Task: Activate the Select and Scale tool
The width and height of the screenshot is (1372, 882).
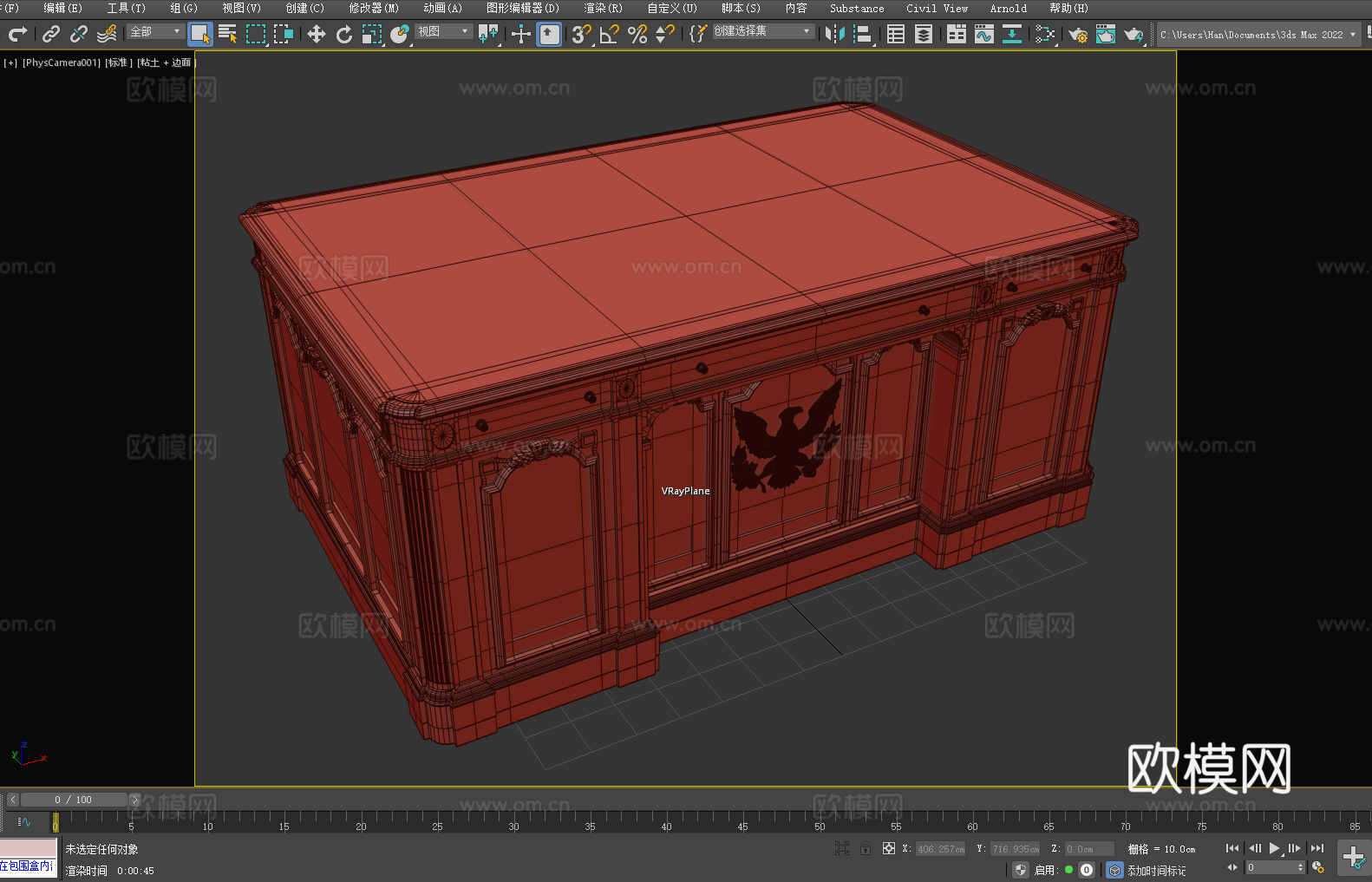Action: (x=372, y=34)
